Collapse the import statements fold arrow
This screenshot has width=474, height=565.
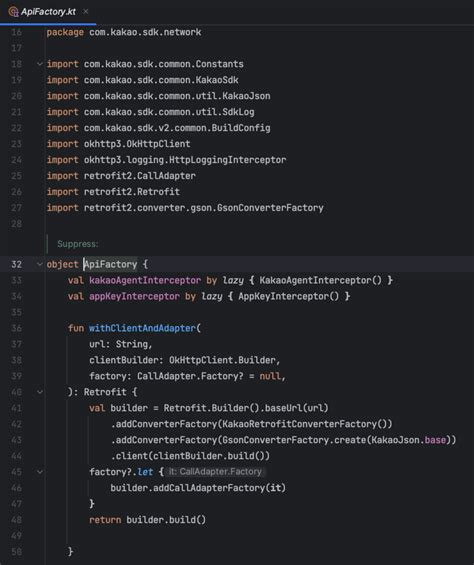40,64
